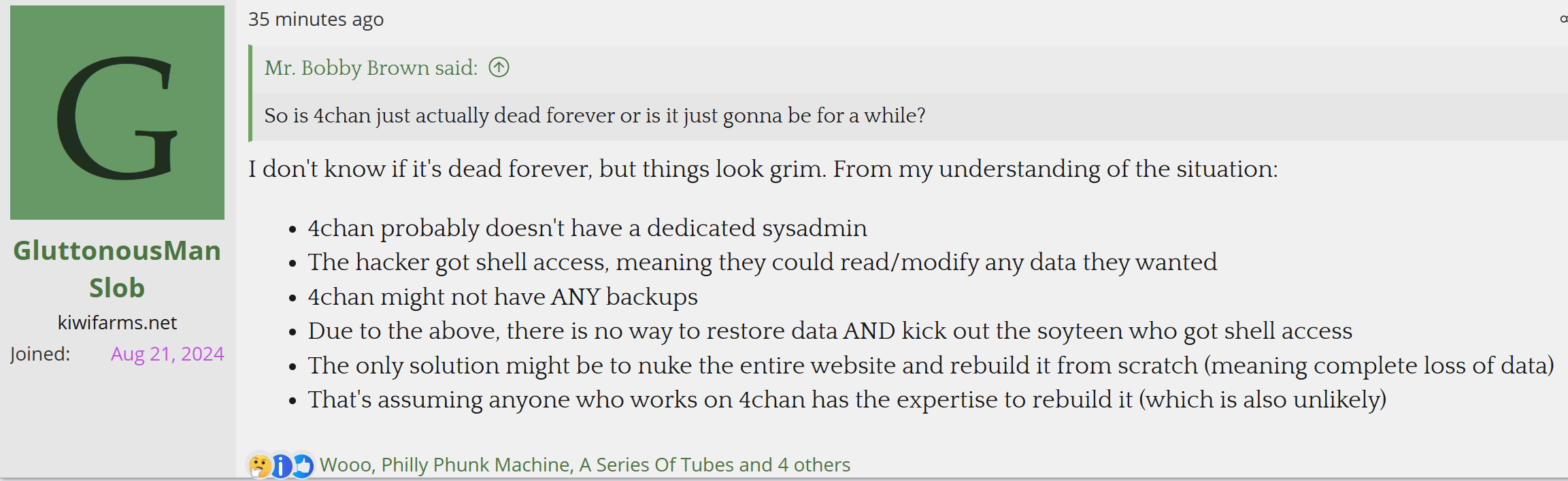Expand the quoted 4chan question block
The height and width of the screenshot is (481, 1568).
(595, 116)
